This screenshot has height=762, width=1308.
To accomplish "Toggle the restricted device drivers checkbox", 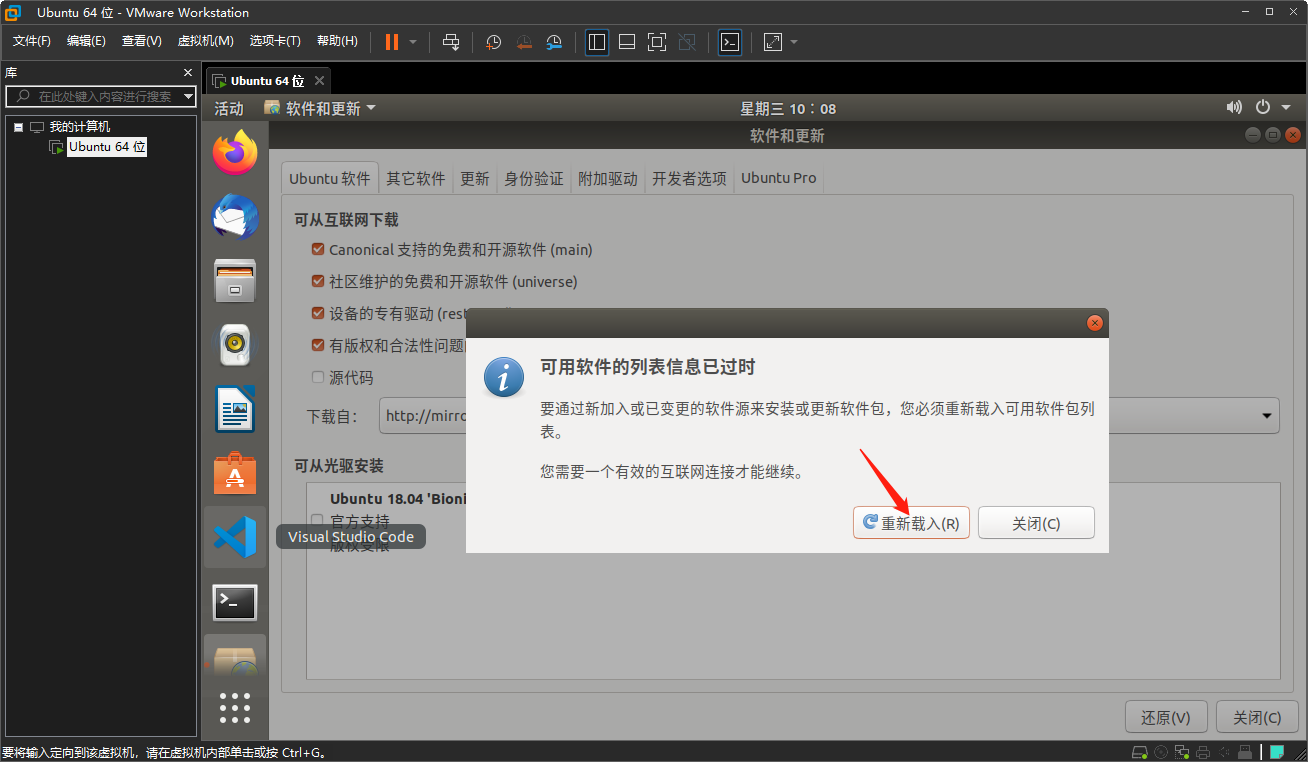I will coord(318,313).
